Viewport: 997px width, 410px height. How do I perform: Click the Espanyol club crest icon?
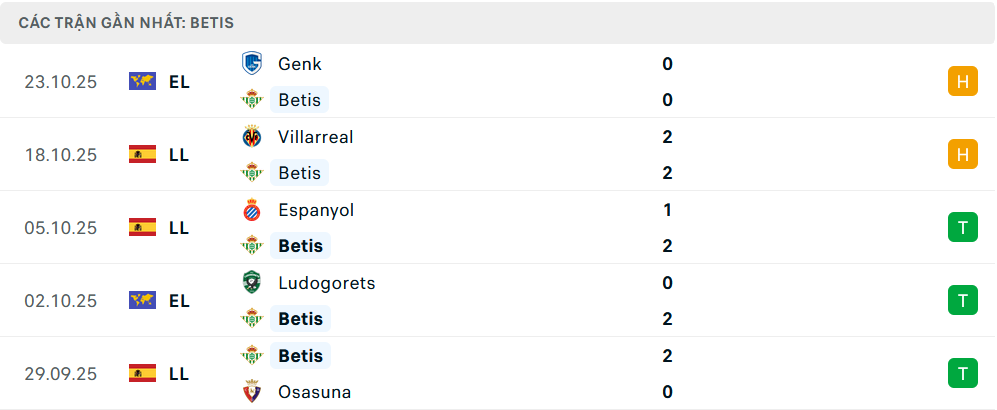(x=251, y=210)
